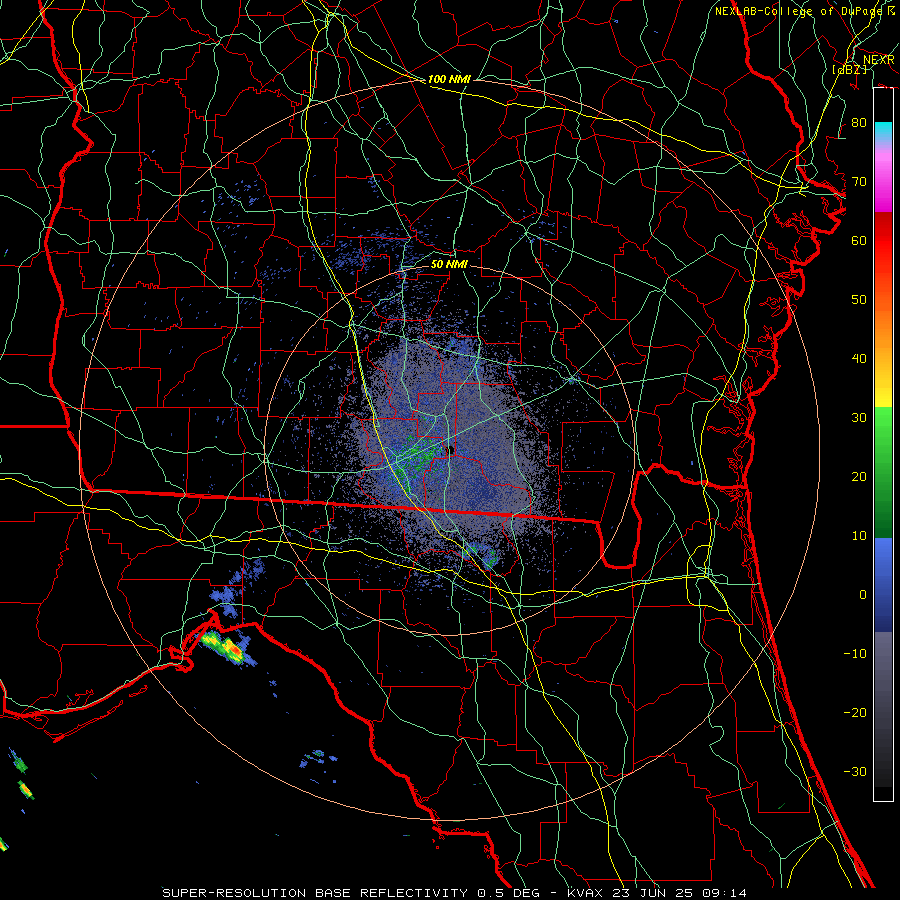Click the red-yellow storm cell near the coast
The width and height of the screenshot is (900, 900).
[227, 647]
